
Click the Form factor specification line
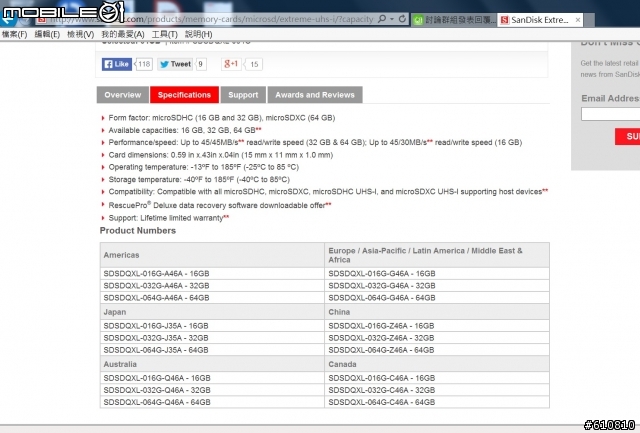click(x=222, y=118)
